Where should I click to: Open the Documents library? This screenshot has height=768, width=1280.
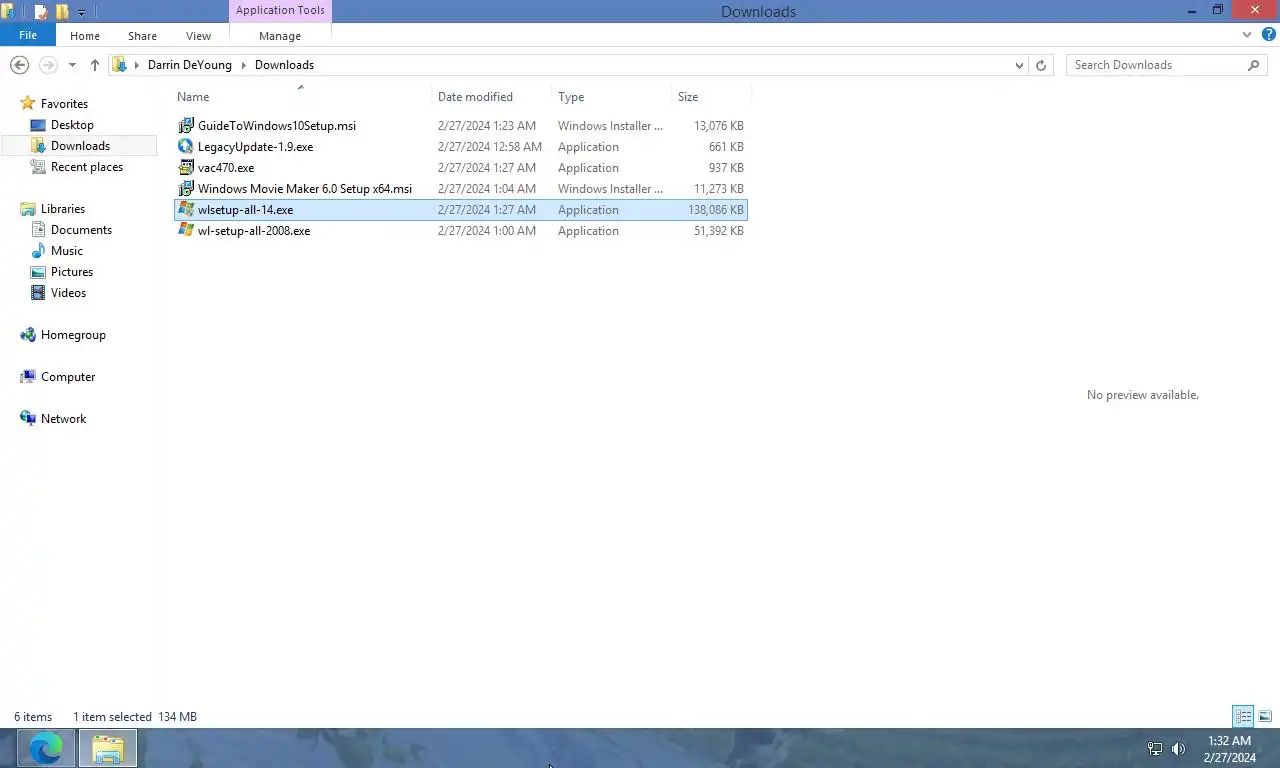point(81,230)
